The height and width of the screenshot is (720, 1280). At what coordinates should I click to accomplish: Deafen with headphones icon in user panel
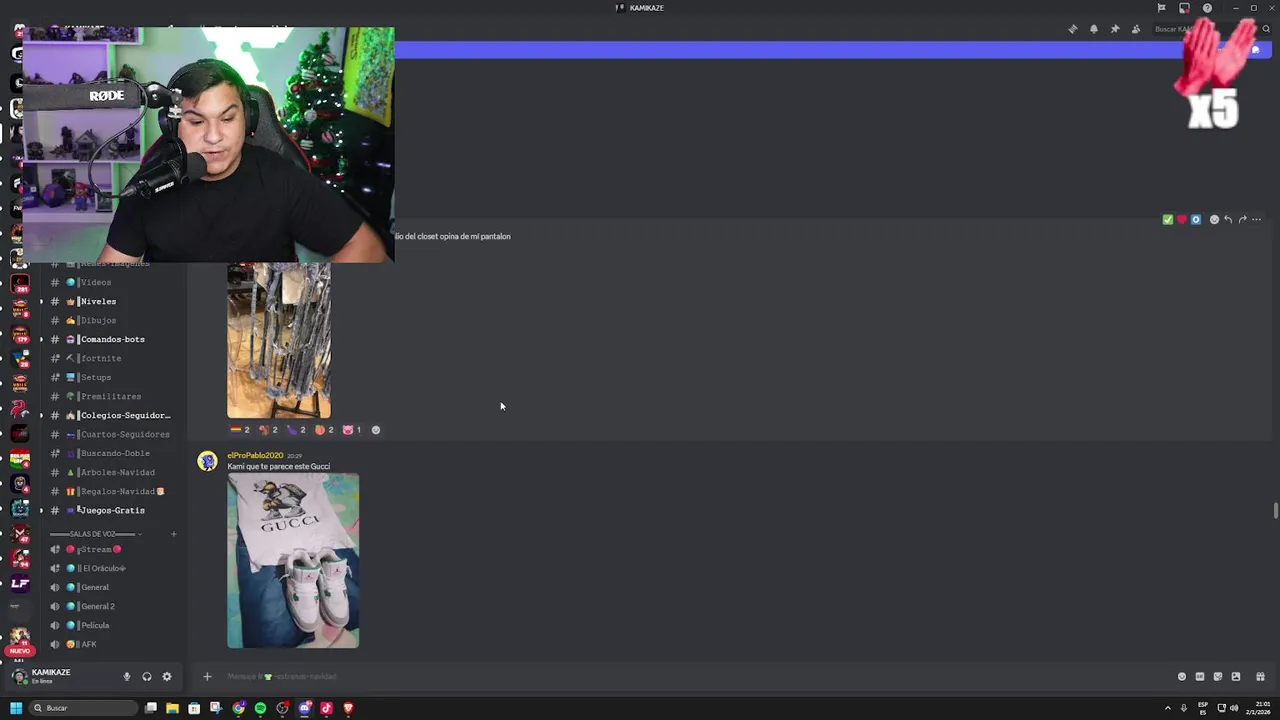pyautogui.click(x=147, y=677)
